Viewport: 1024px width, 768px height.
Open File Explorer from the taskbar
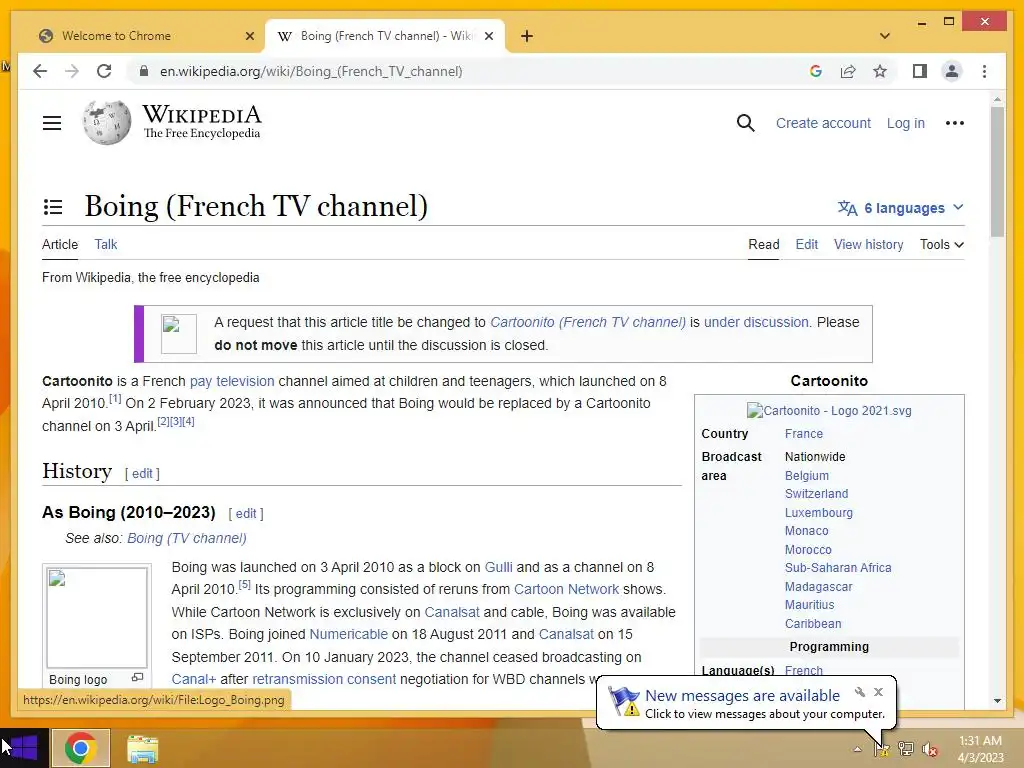[142, 748]
